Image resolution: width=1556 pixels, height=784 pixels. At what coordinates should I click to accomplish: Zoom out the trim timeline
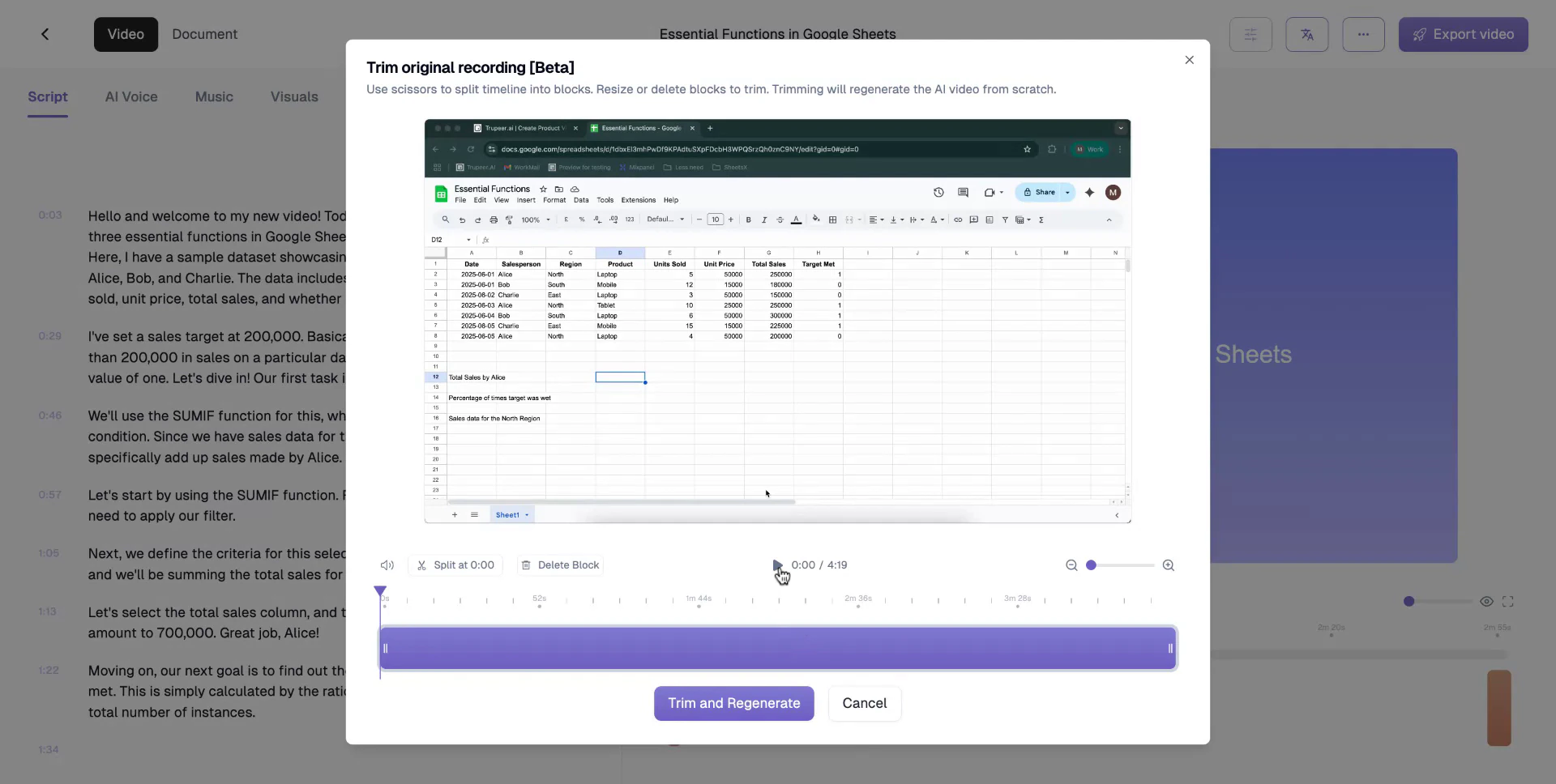pyautogui.click(x=1072, y=565)
